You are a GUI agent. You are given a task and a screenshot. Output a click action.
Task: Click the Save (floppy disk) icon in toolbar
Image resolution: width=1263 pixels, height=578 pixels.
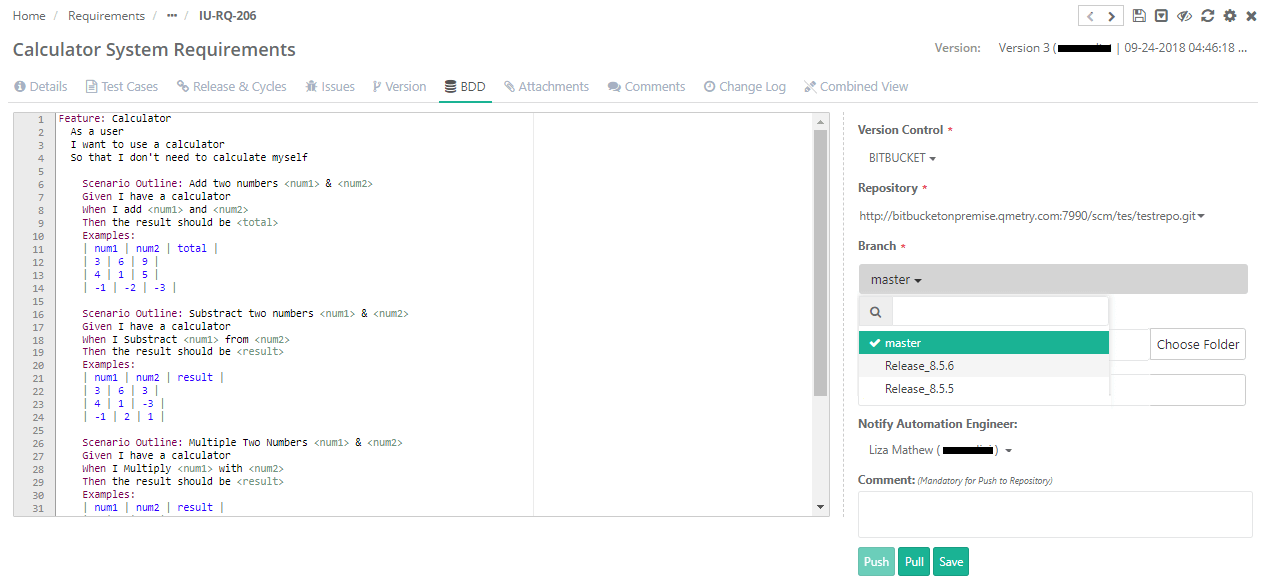pos(1139,15)
